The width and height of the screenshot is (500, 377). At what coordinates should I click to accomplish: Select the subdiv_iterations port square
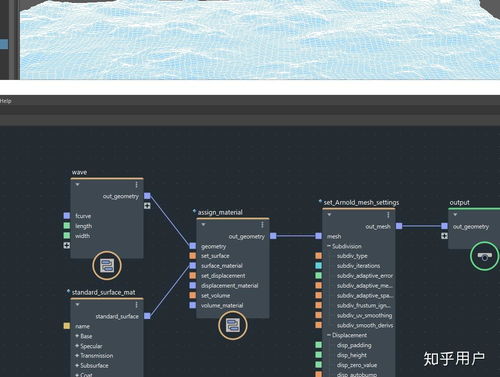click(319, 266)
